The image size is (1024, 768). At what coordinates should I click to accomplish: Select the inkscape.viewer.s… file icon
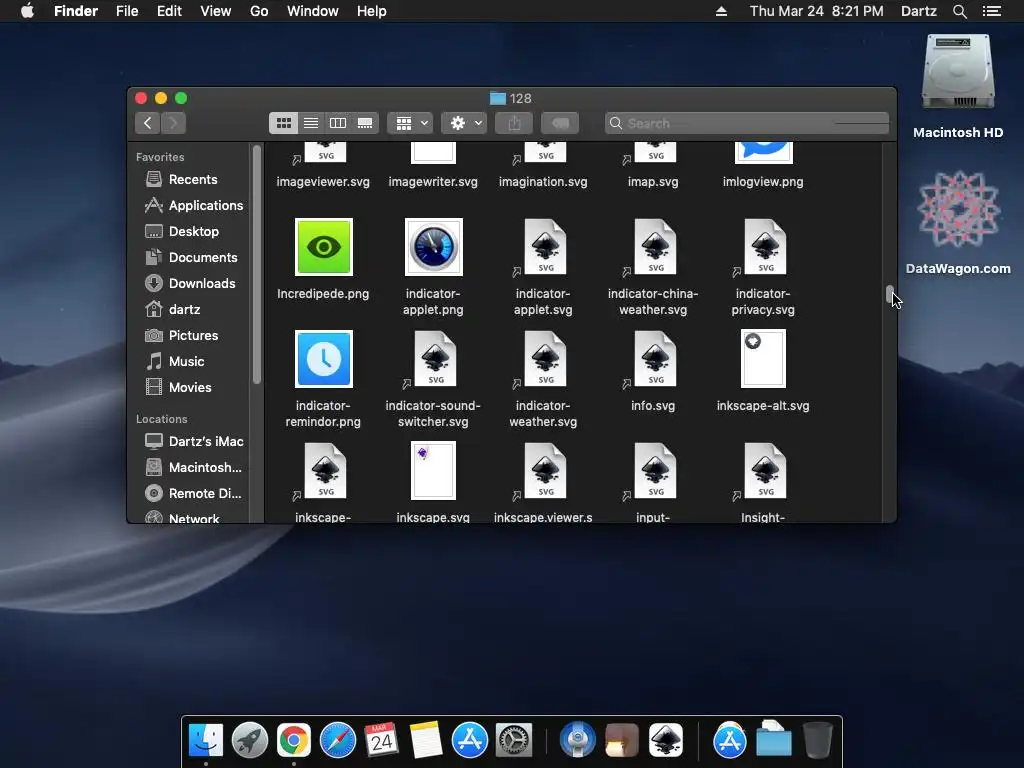[x=545, y=471]
